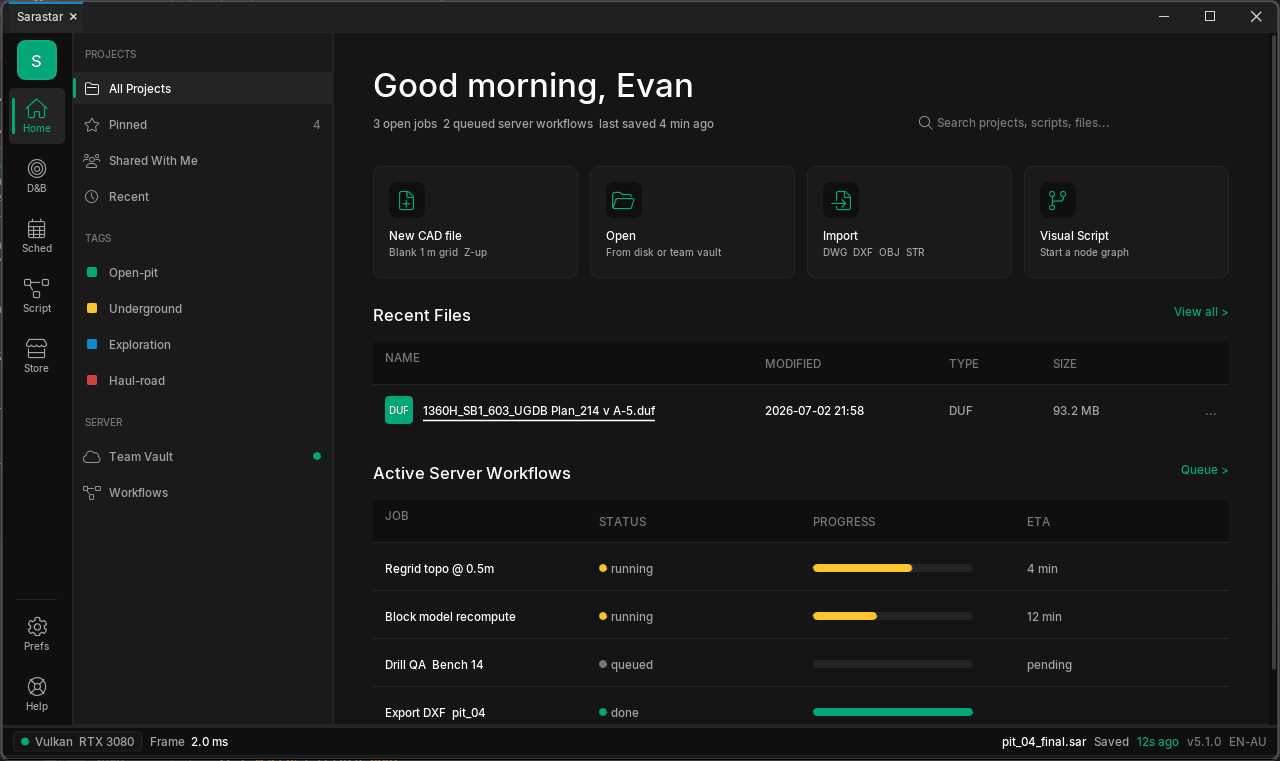Screen dimensions: 1280x761
Task: Click the Open folder card icon
Action: coord(624,200)
